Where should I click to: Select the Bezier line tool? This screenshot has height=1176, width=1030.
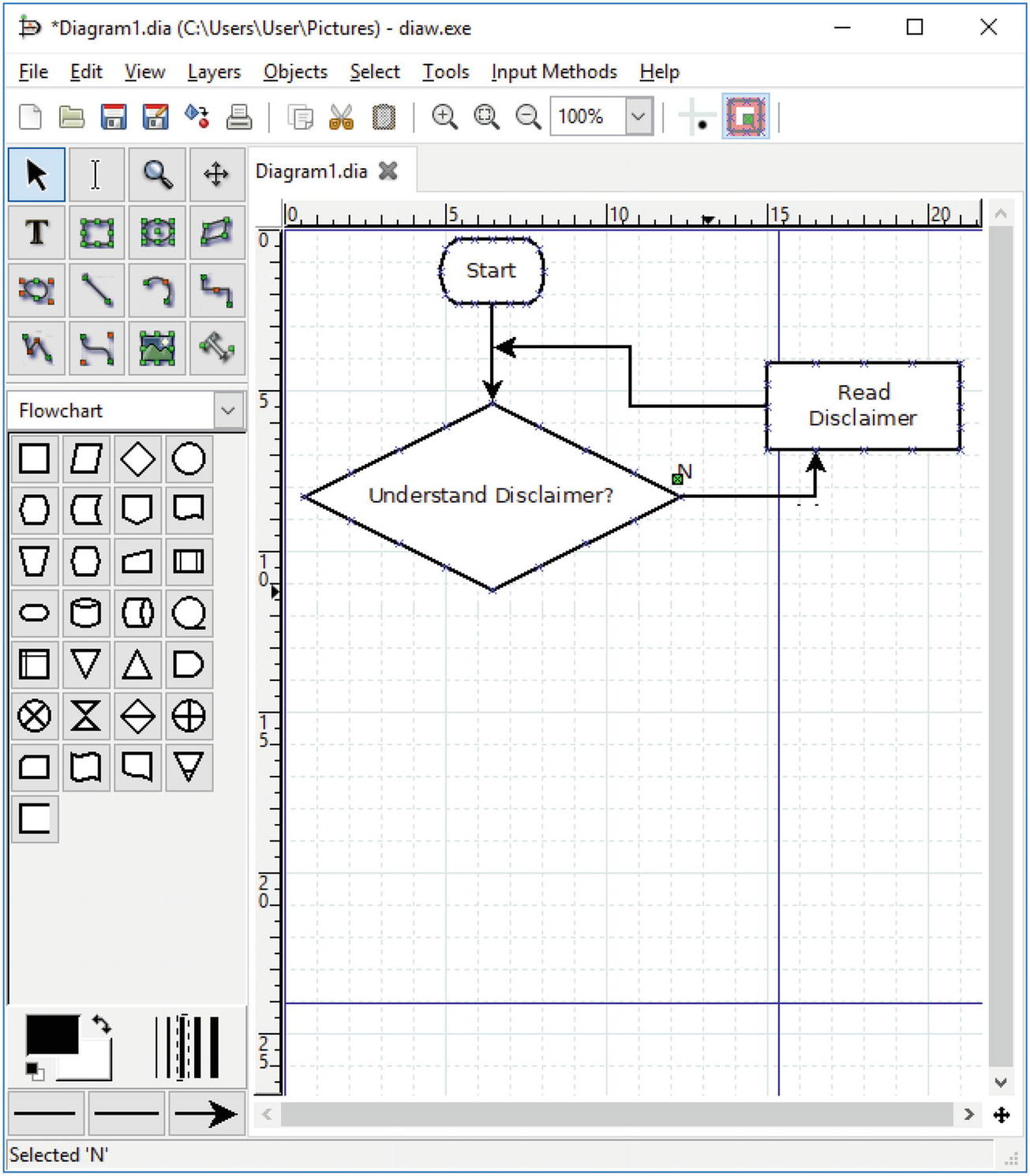(96, 348)
